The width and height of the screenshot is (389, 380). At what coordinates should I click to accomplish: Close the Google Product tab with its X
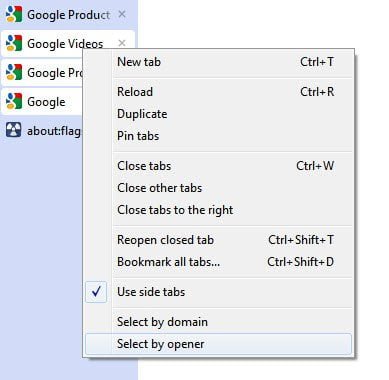click(x=122, y=14)
